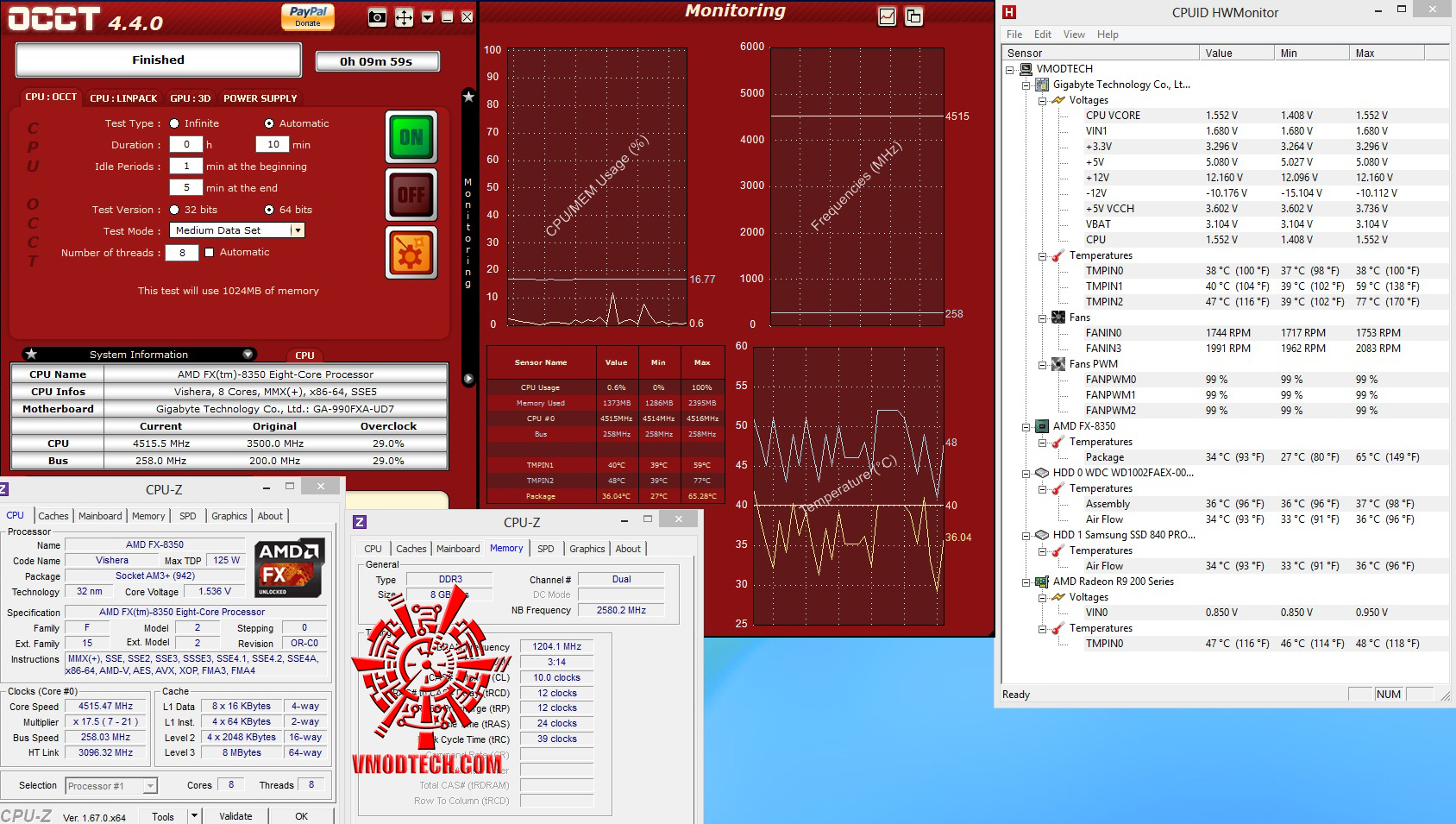The height and width of the screenshot is (824, 1456).
Task: Select the POWER SUPPLY tab
Action: point(260,98)
